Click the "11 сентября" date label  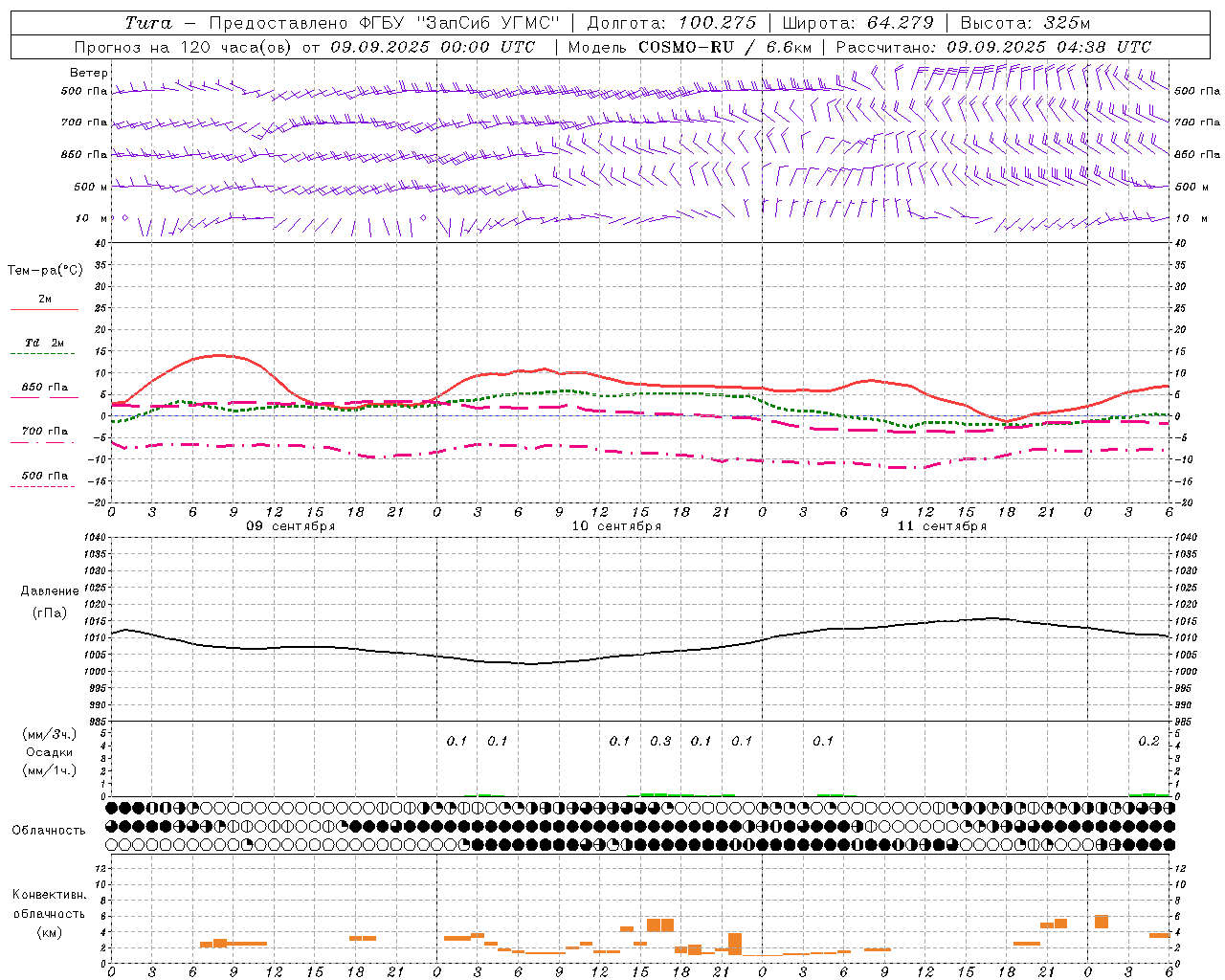pyautogui.click(x=942, y=526)
